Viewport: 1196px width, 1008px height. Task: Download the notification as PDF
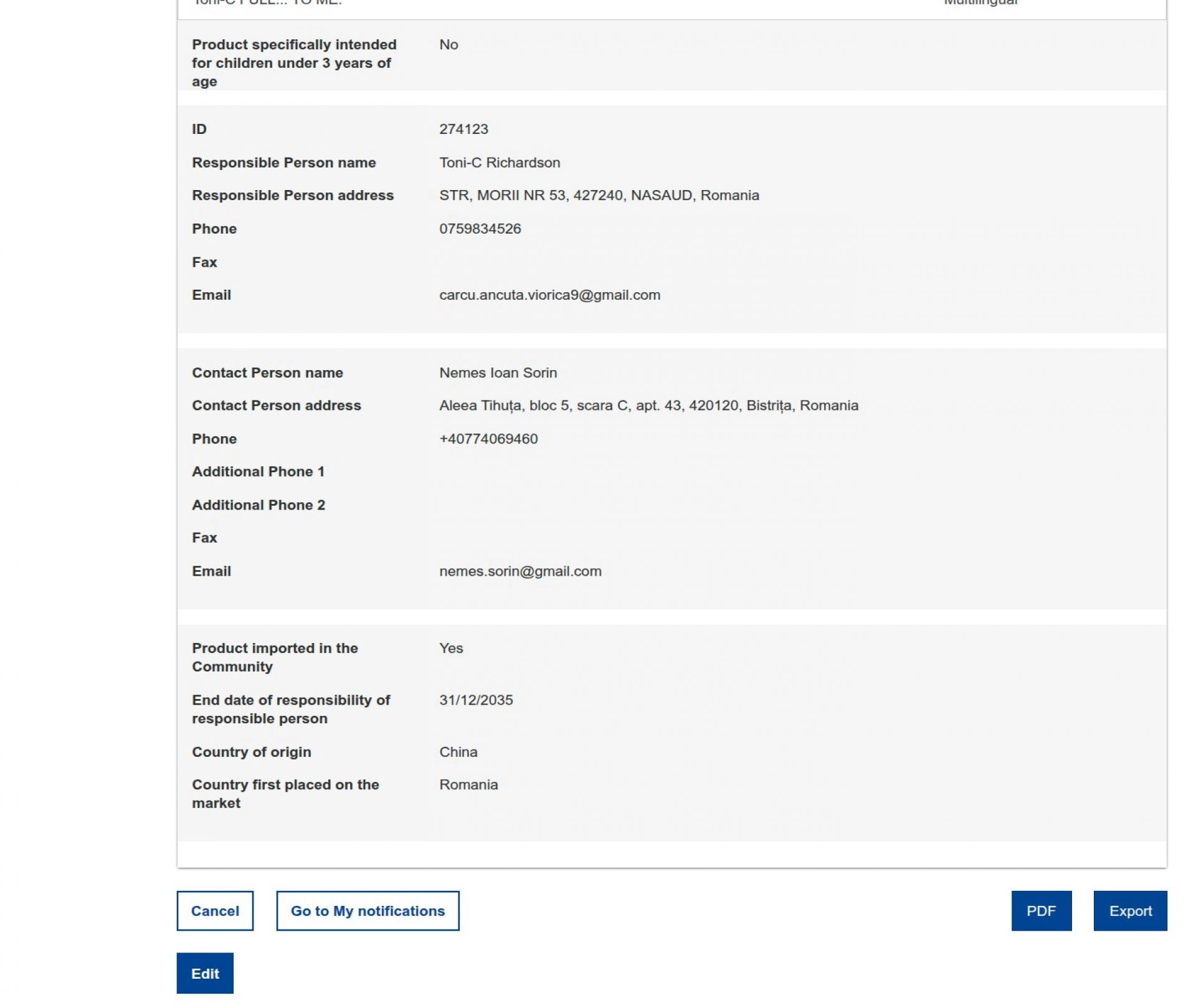(x=1041, y=911)
